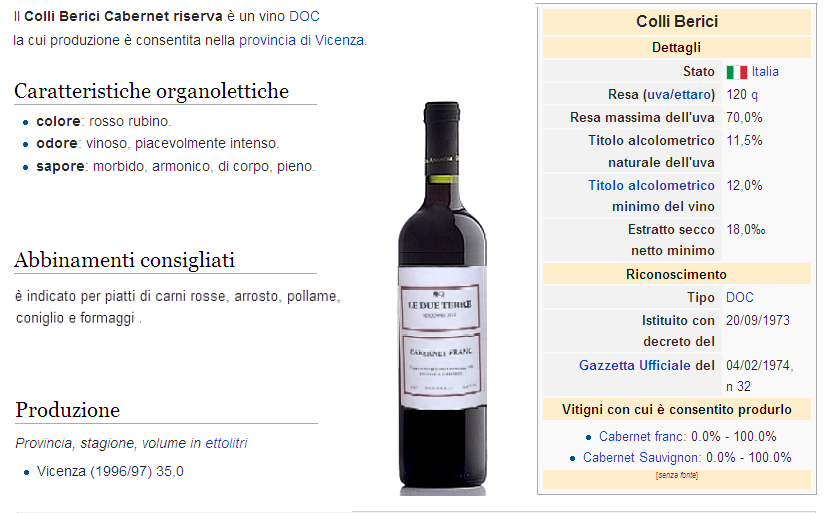Click the Vitigni con cui è consentito produrlo header
Screen dimensions: 831x513
[677, 409]
